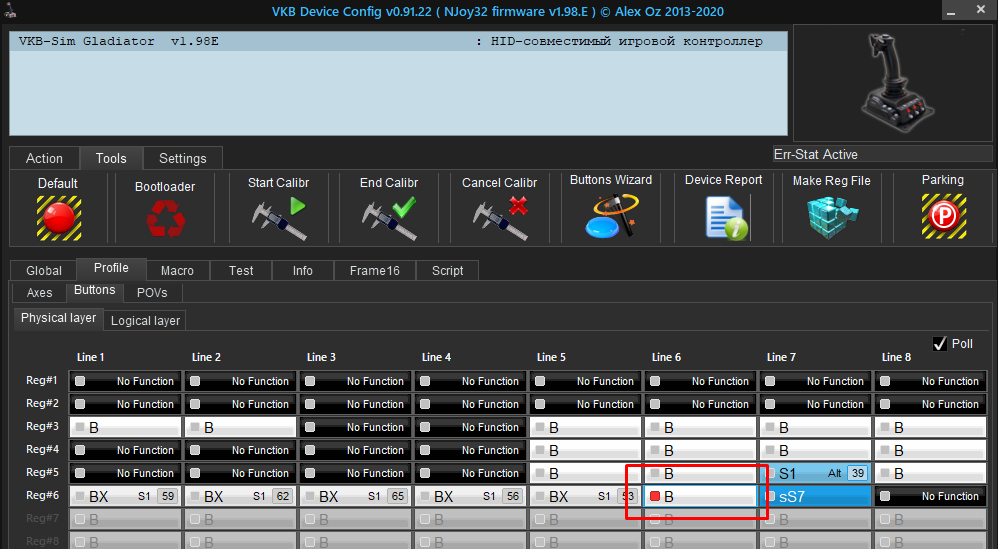Activate the Parking icon

click(x=944, y=216)
